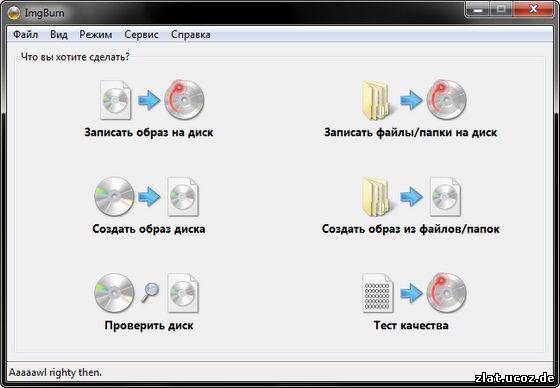Click the create image from disc icon
This screenshot has width=560, height=388.
tap(146, 197)
